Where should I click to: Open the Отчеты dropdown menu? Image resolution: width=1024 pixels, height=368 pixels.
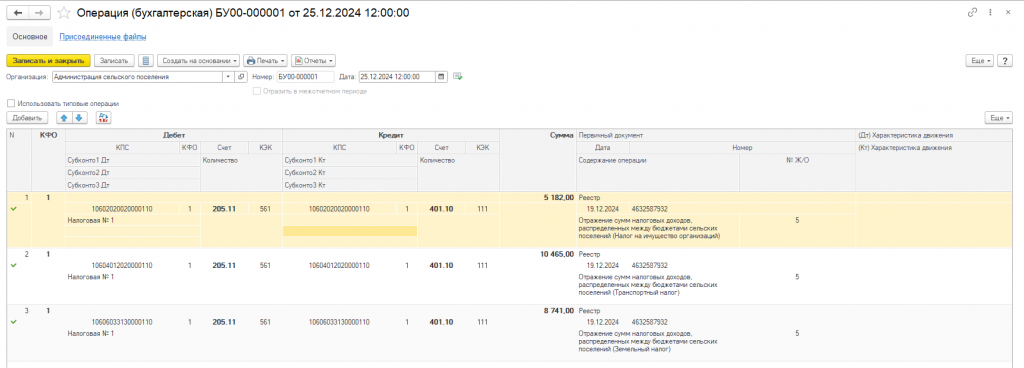click(x=313, y=61)
